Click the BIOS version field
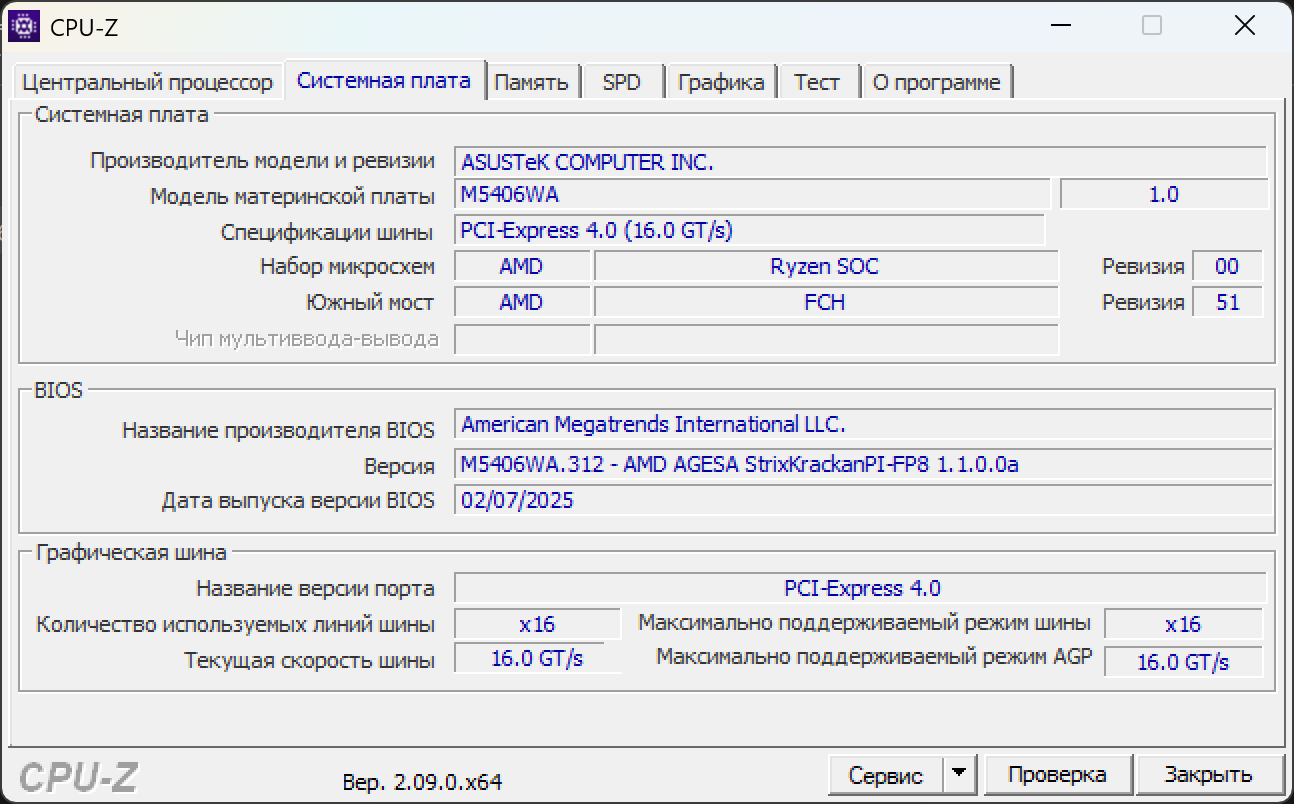The height and width of the screenshot is (804, 1294). pyautogui.click(x=862, y=464)
